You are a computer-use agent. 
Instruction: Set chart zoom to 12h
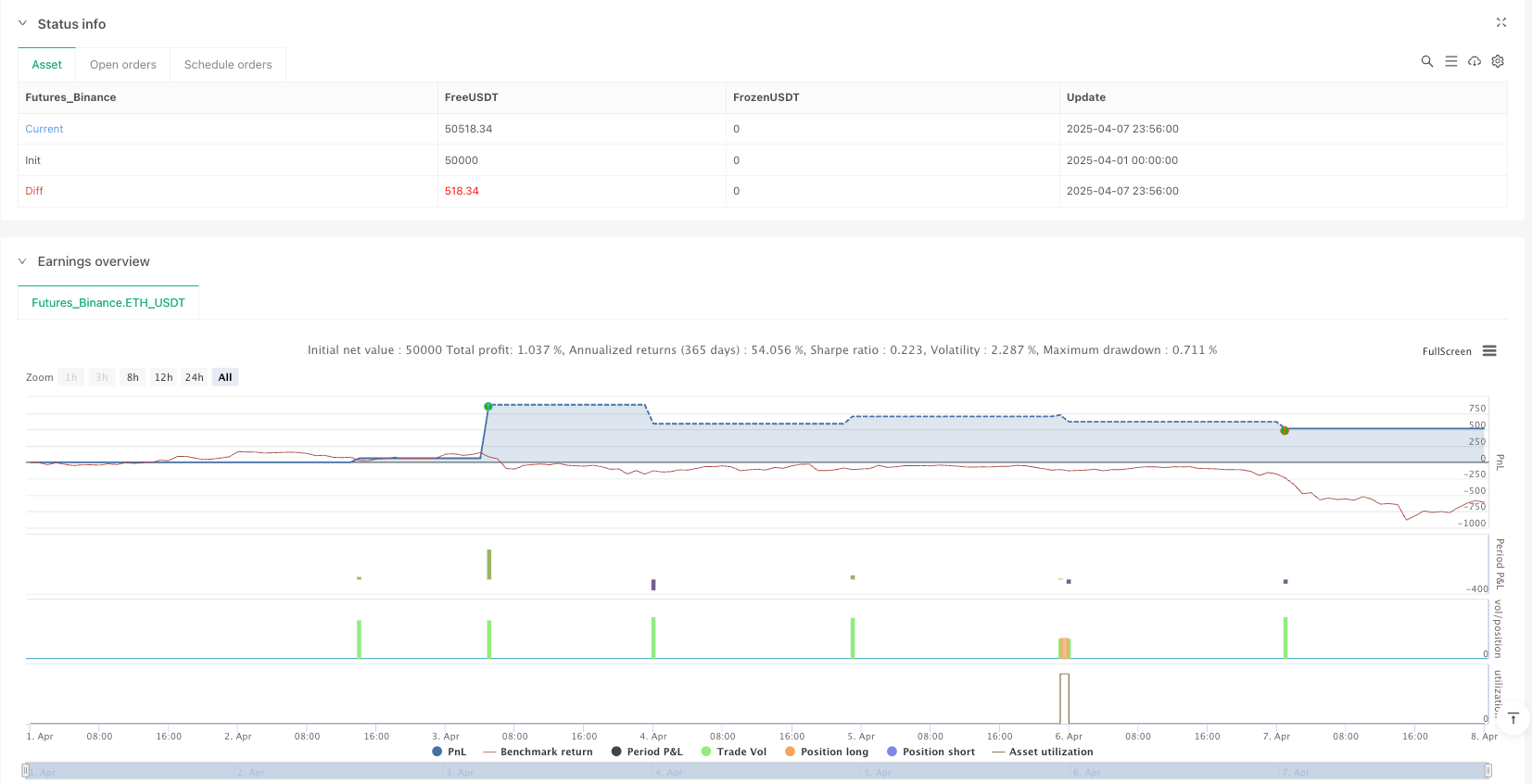(164, 377)
